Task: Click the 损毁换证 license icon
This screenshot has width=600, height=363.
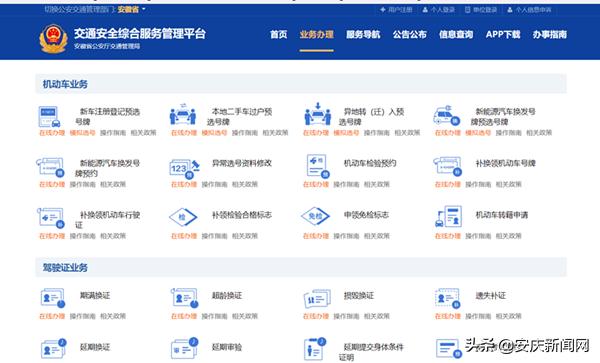Action: [x=317, y=299]
